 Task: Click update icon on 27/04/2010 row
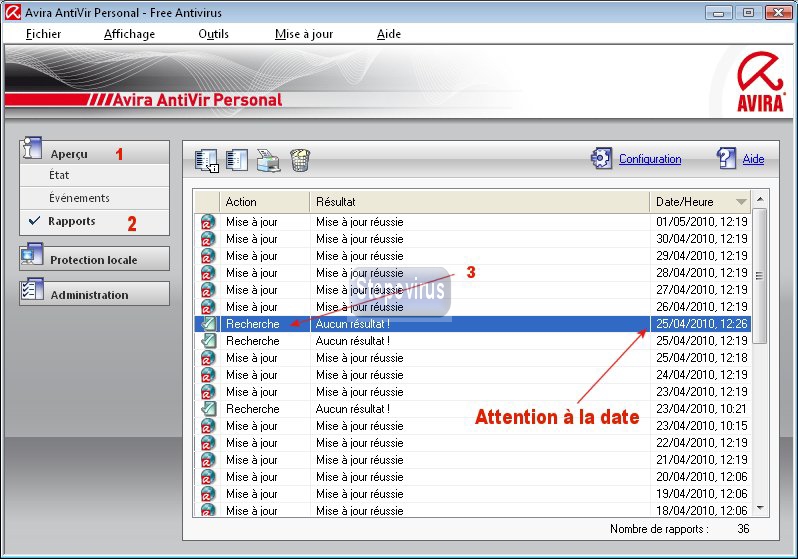click(x=208, y=290)
